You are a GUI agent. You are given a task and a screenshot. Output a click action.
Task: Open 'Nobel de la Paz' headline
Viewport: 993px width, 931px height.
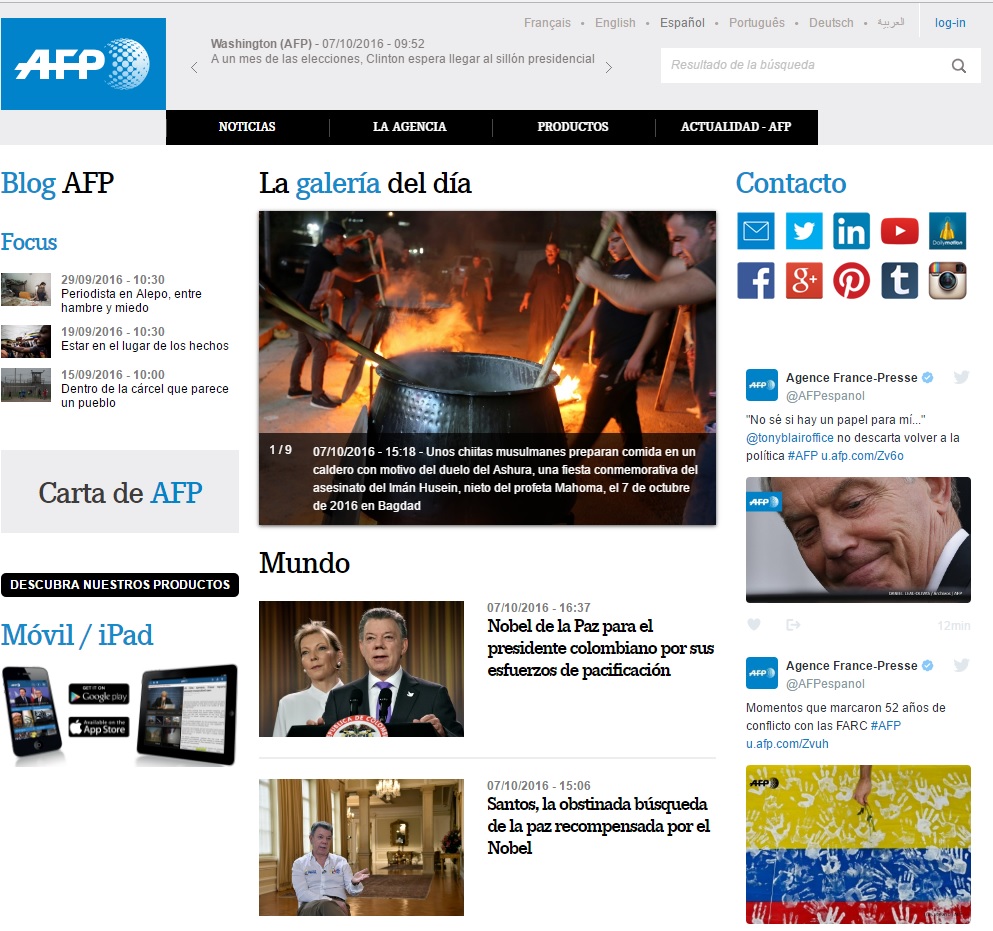(x=600, y=648)
